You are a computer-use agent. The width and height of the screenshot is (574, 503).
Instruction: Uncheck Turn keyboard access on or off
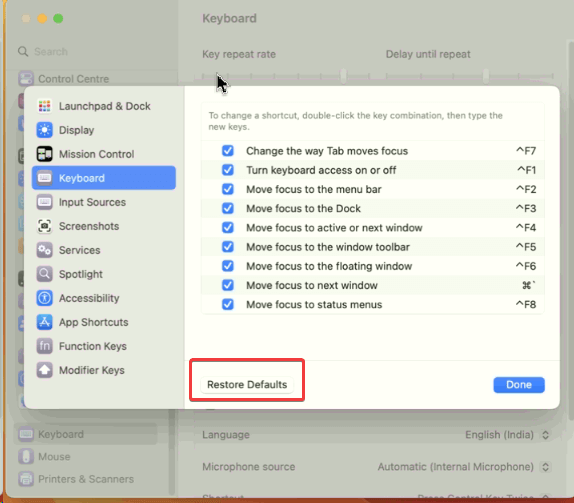228,170
